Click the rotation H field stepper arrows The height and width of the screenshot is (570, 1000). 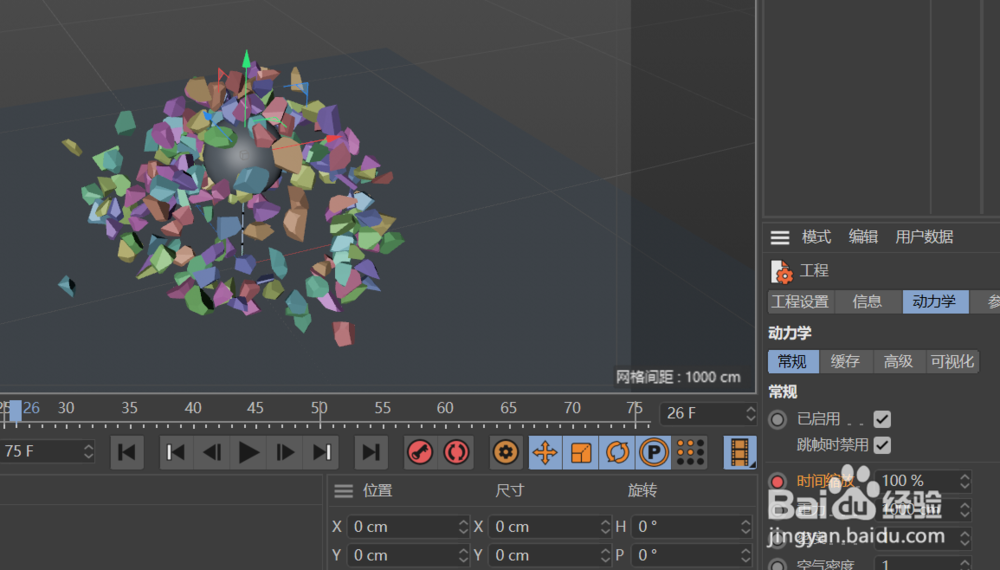pyautogui.click(x=746, y=527)
